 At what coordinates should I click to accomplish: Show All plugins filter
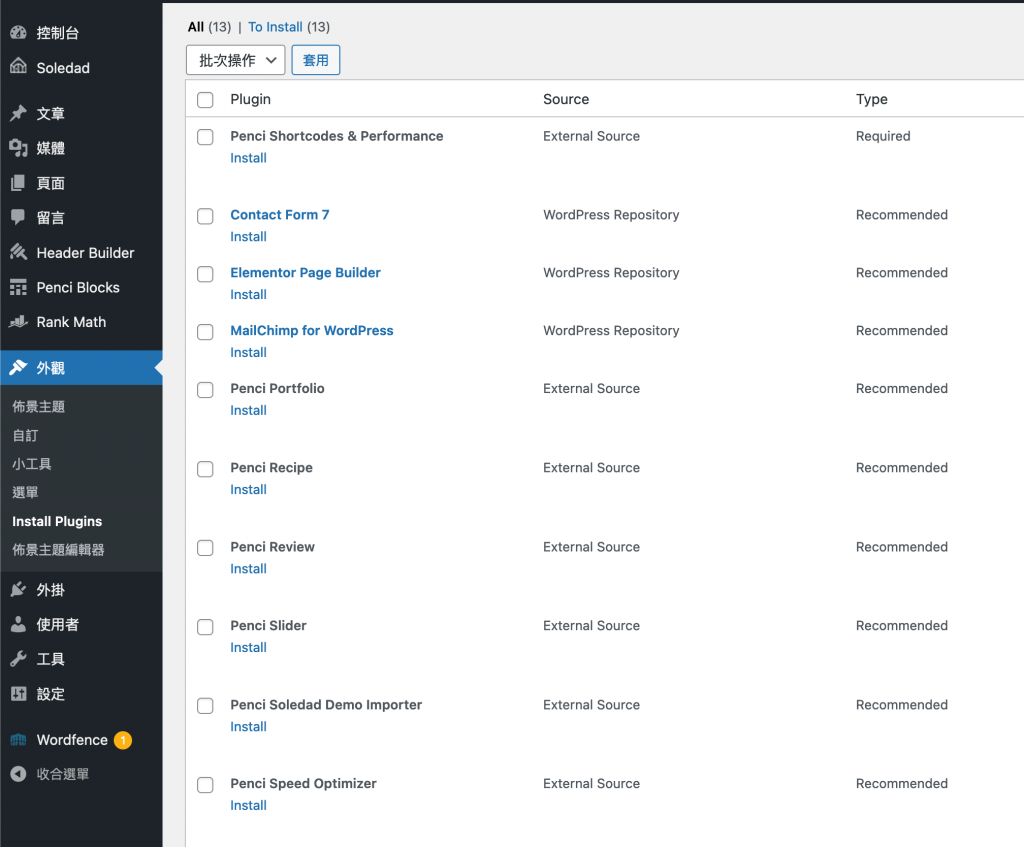(196, 27)
